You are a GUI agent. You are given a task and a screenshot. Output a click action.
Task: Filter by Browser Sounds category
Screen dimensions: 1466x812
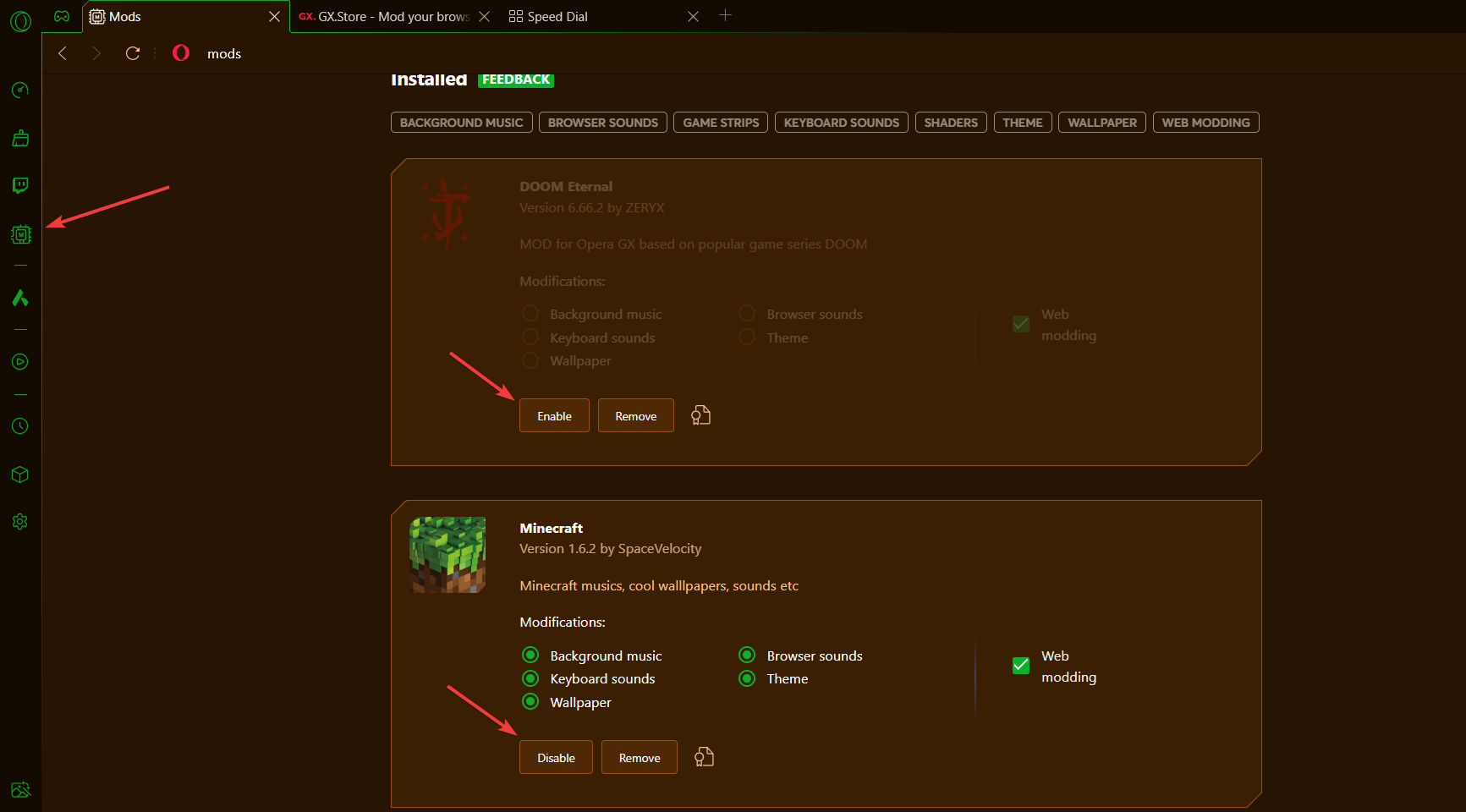click(x=603, y=123)
